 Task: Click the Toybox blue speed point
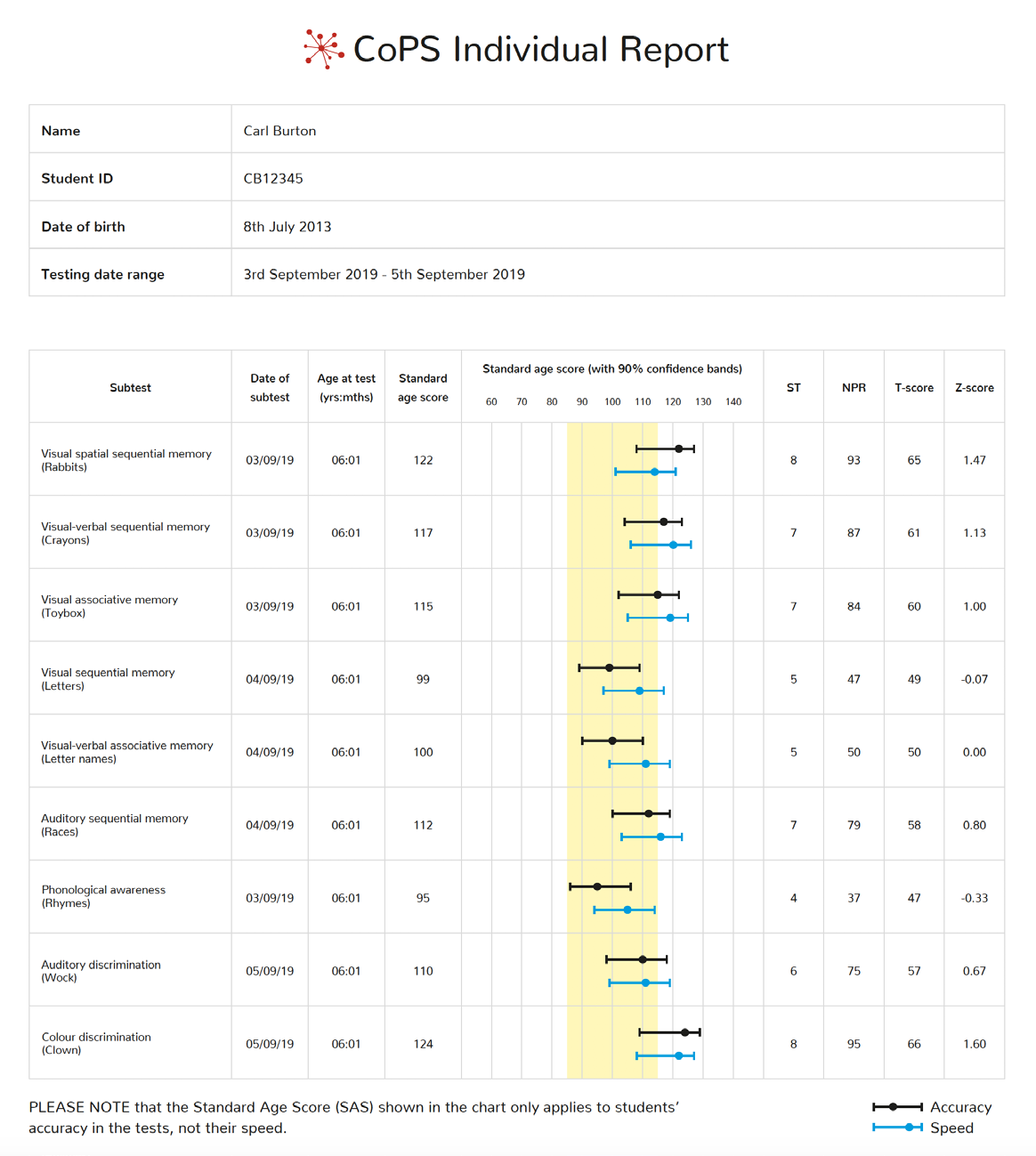coord(670,618)
